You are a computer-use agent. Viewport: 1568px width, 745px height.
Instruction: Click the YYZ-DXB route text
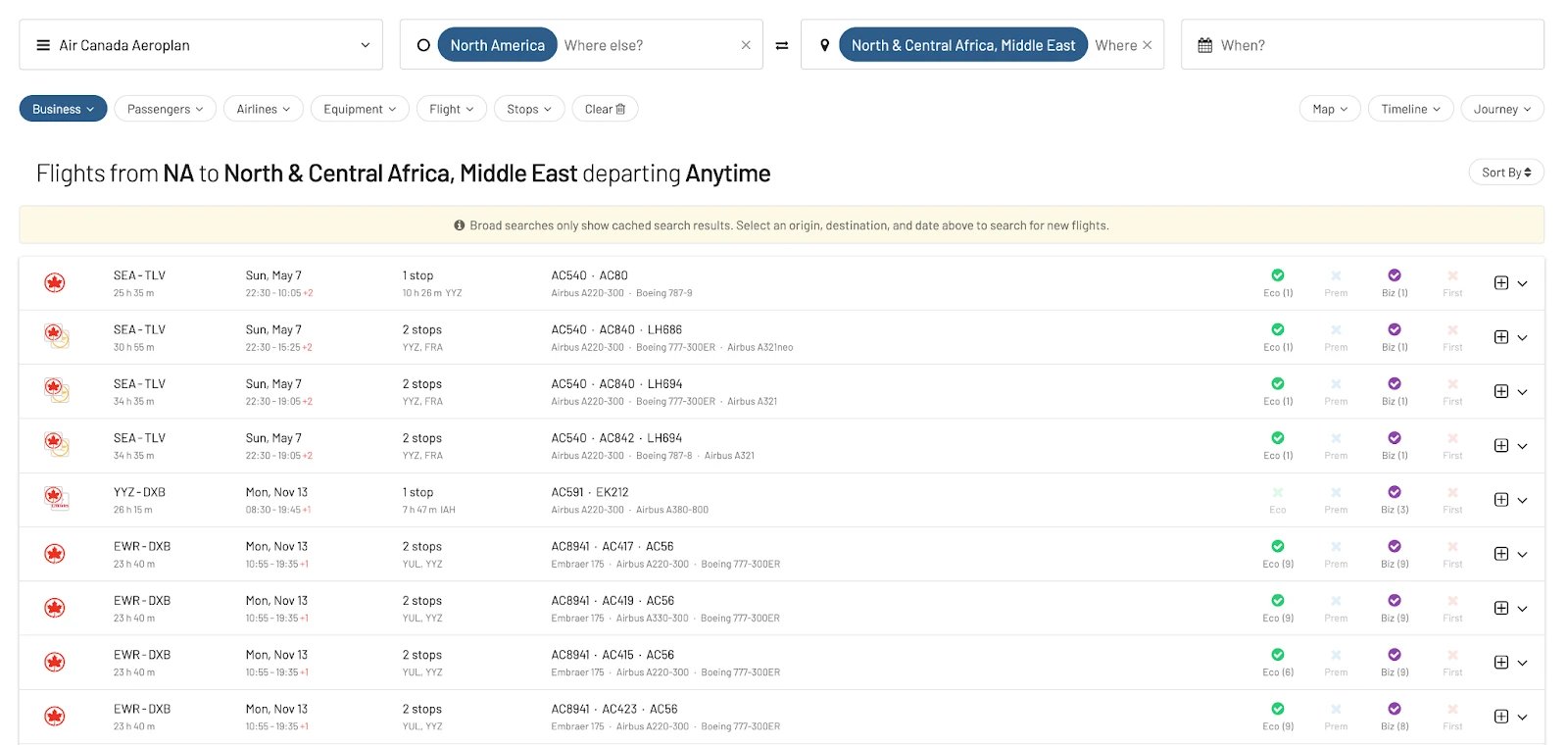(x=139, y=492)
